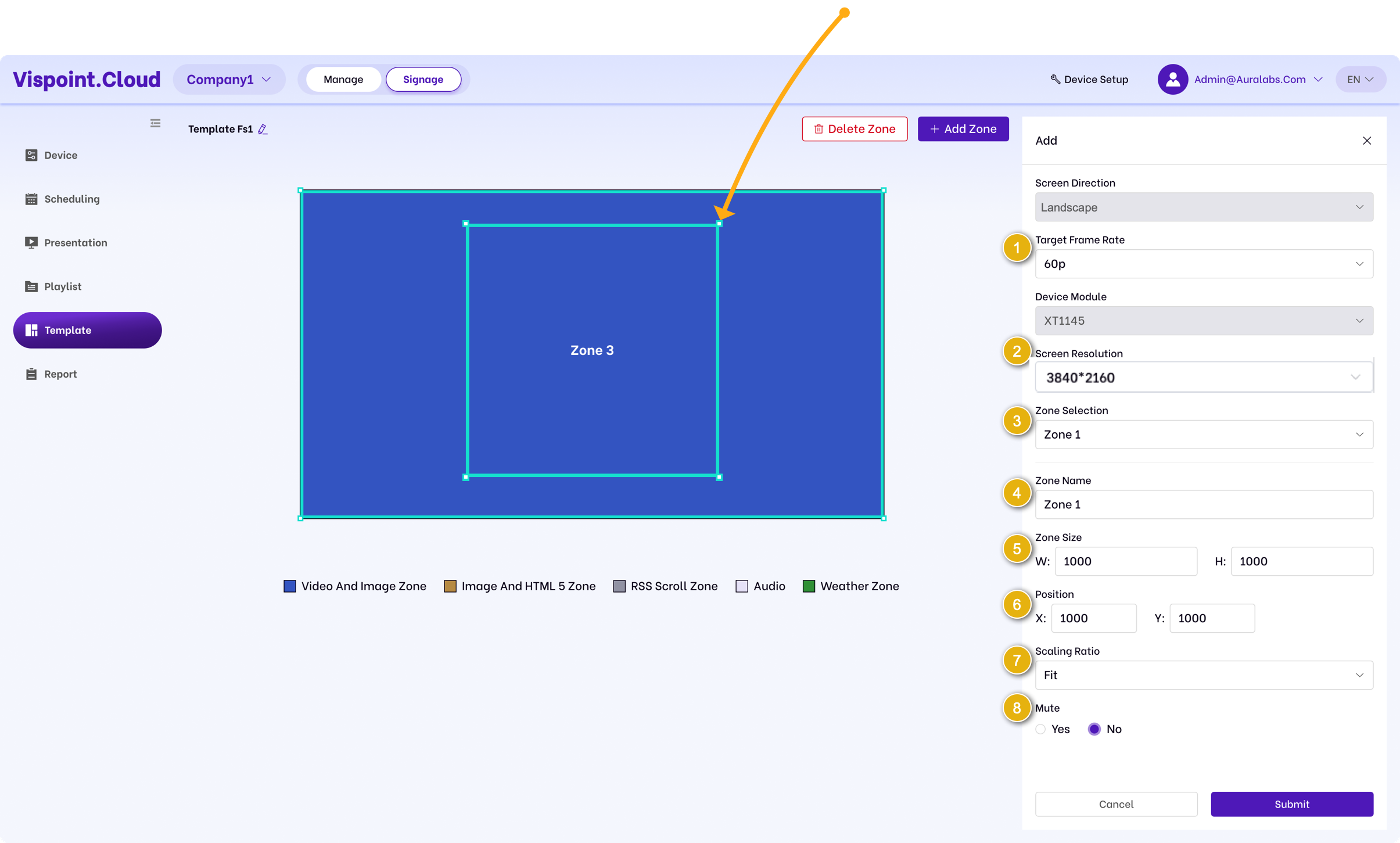Expand the Scaling Ratio dropdown
The width and height of the screenshot is (1400, 843).
click(x=1204, y=675)
